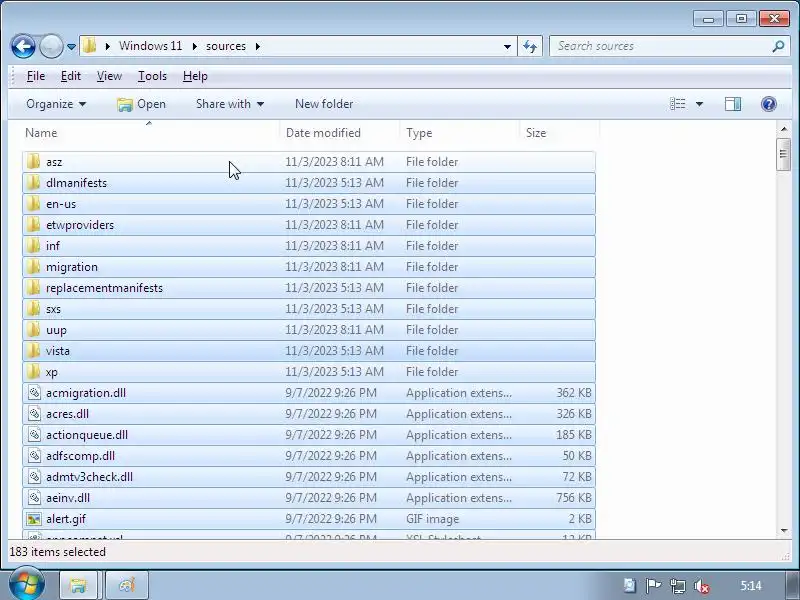
Task: Open the Windows Start button
Action: click(x=27, y=585)
